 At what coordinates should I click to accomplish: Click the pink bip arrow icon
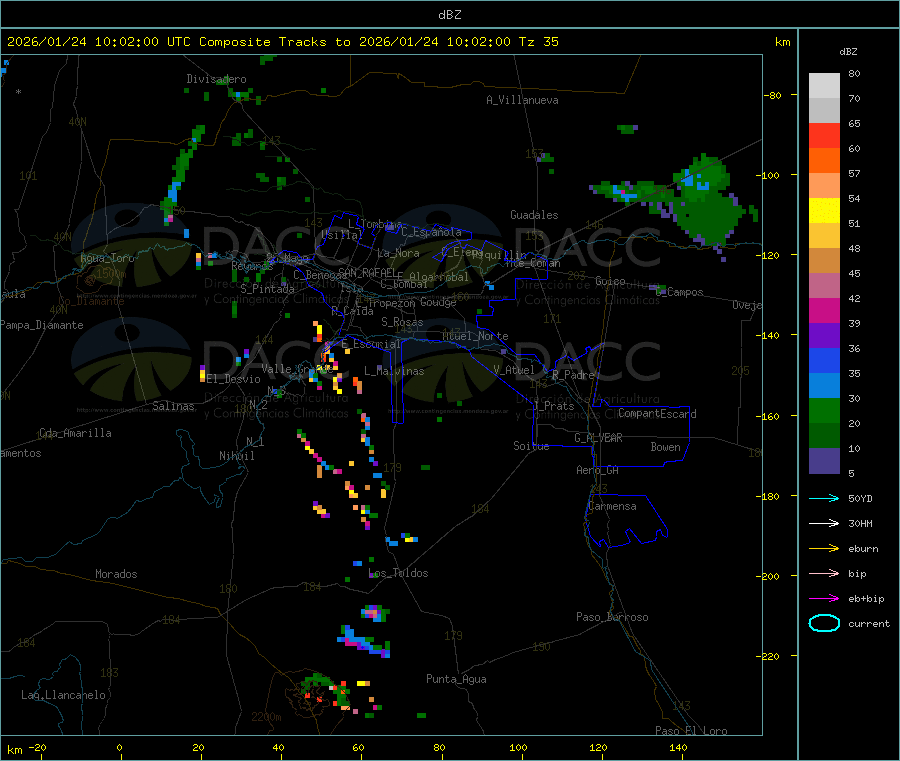click(x=824, y=573)
